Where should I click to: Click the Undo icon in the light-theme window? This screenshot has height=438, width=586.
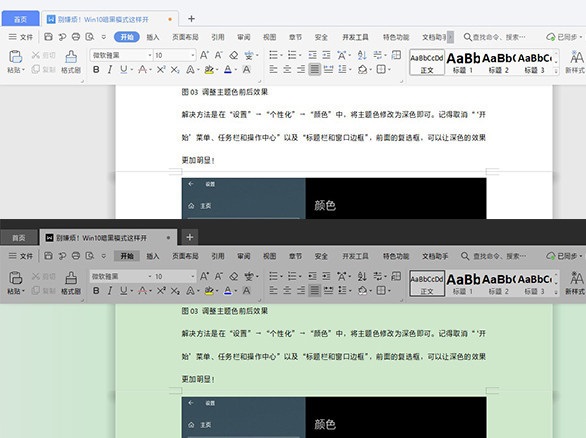(x=62, y=37)
